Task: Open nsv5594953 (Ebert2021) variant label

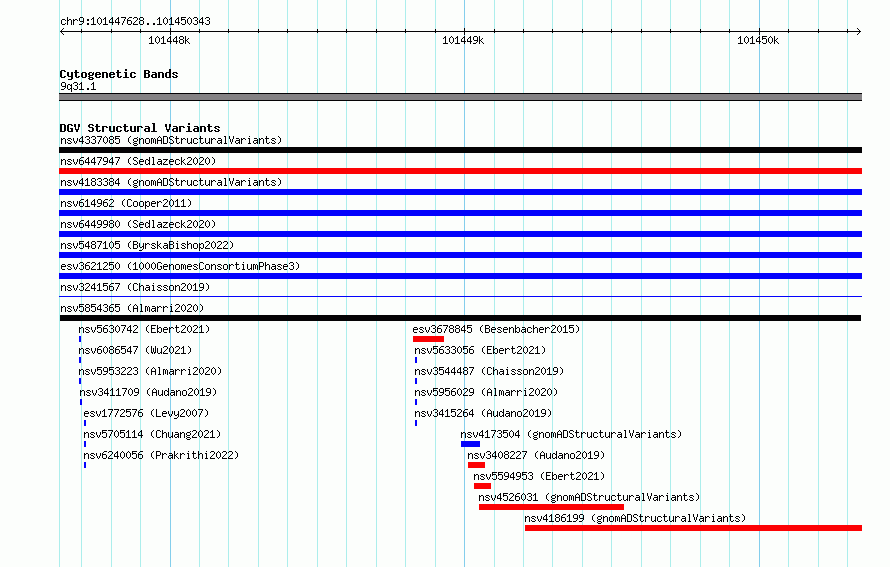Action: point(539,476)
